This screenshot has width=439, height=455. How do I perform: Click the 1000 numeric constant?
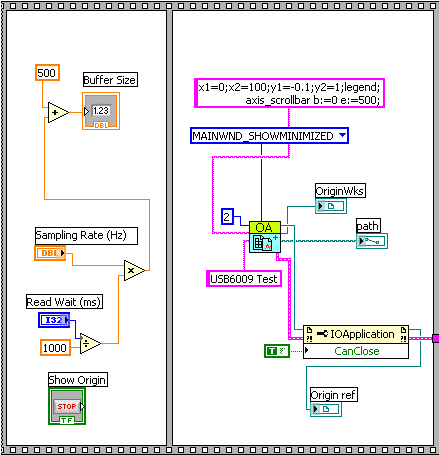click(55, 348)
